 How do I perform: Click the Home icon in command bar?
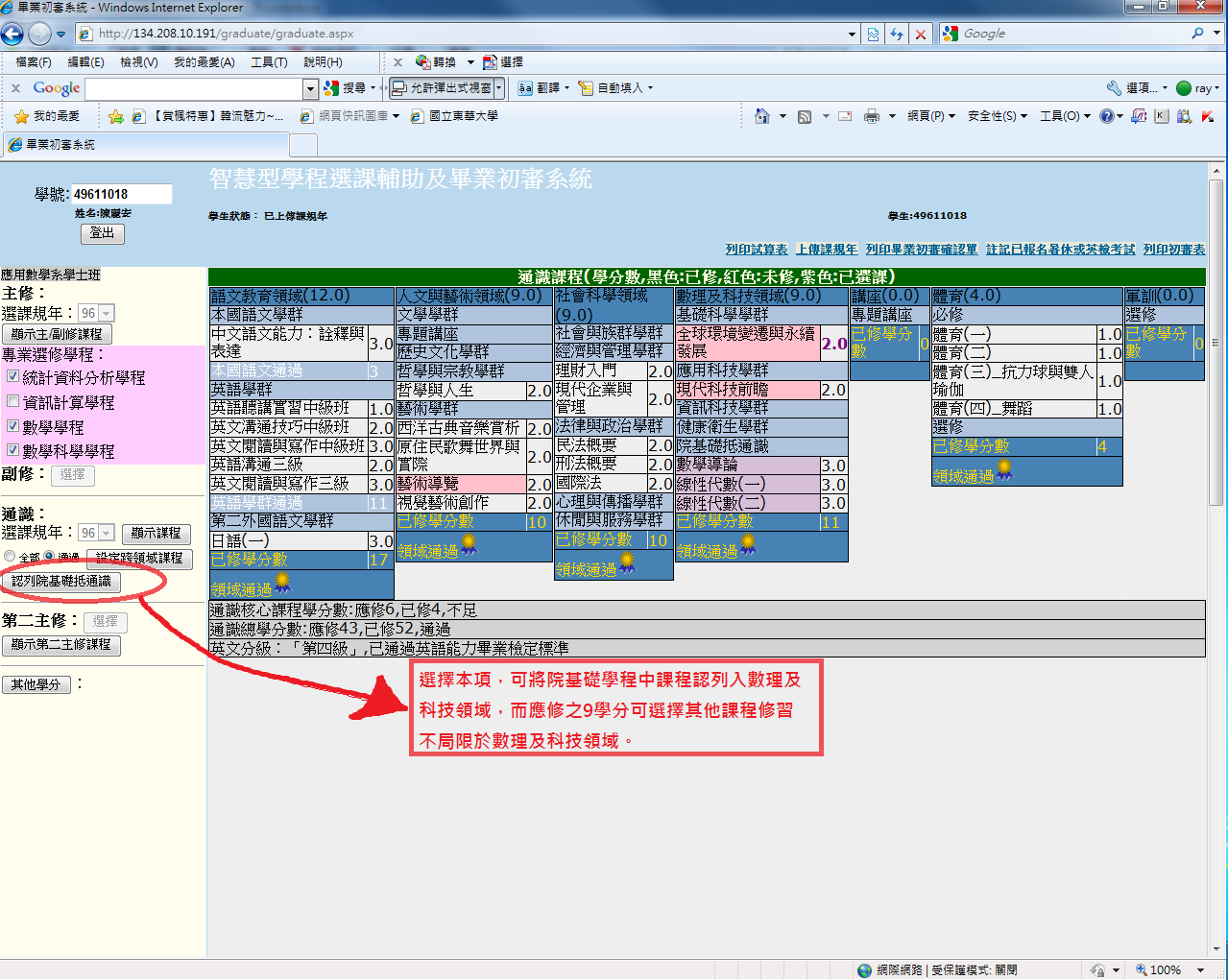pyautogui.click(x=762, y=116)
